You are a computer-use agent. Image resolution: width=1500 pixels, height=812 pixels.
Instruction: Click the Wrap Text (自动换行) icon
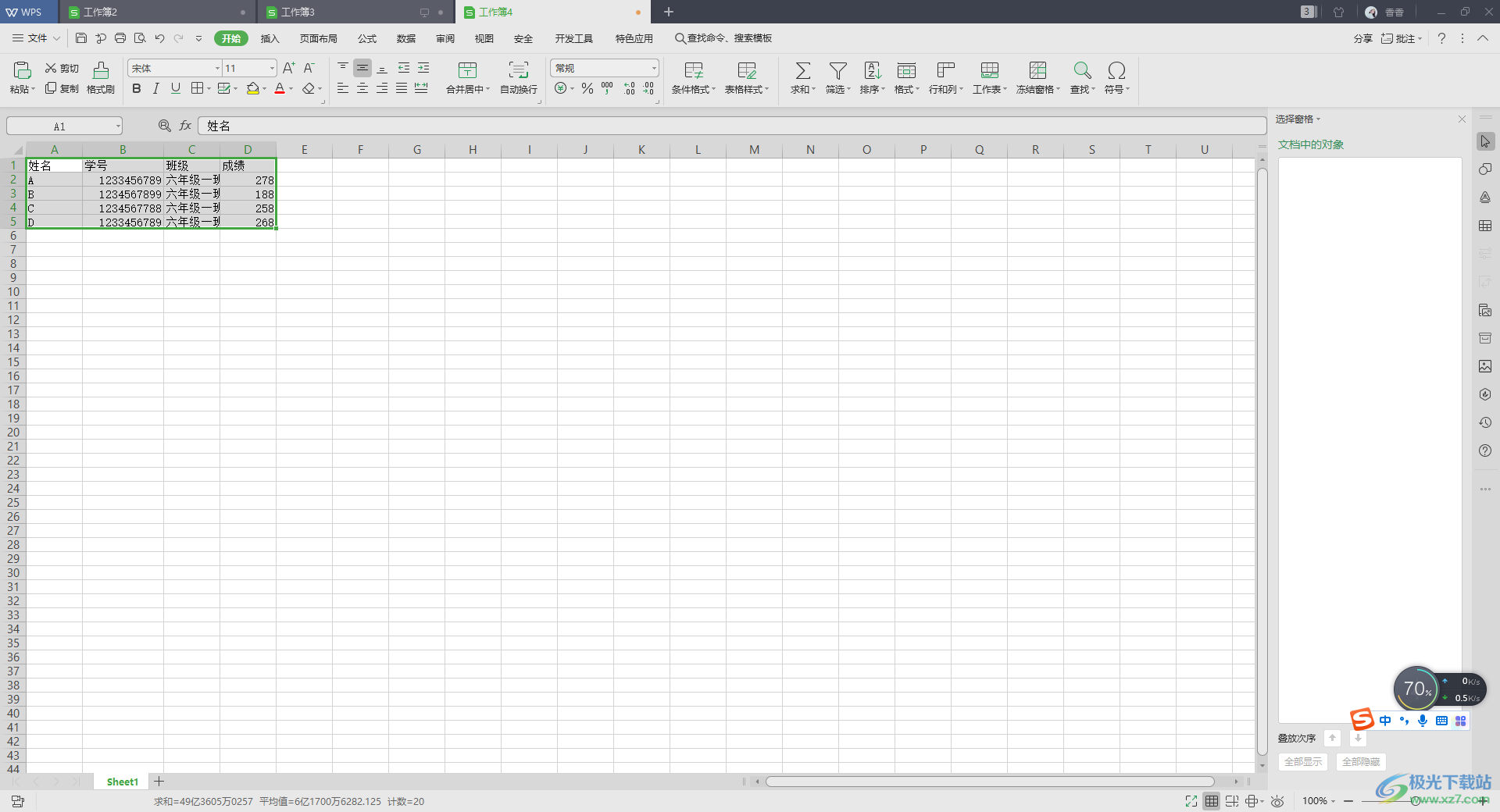click(518, 70)
